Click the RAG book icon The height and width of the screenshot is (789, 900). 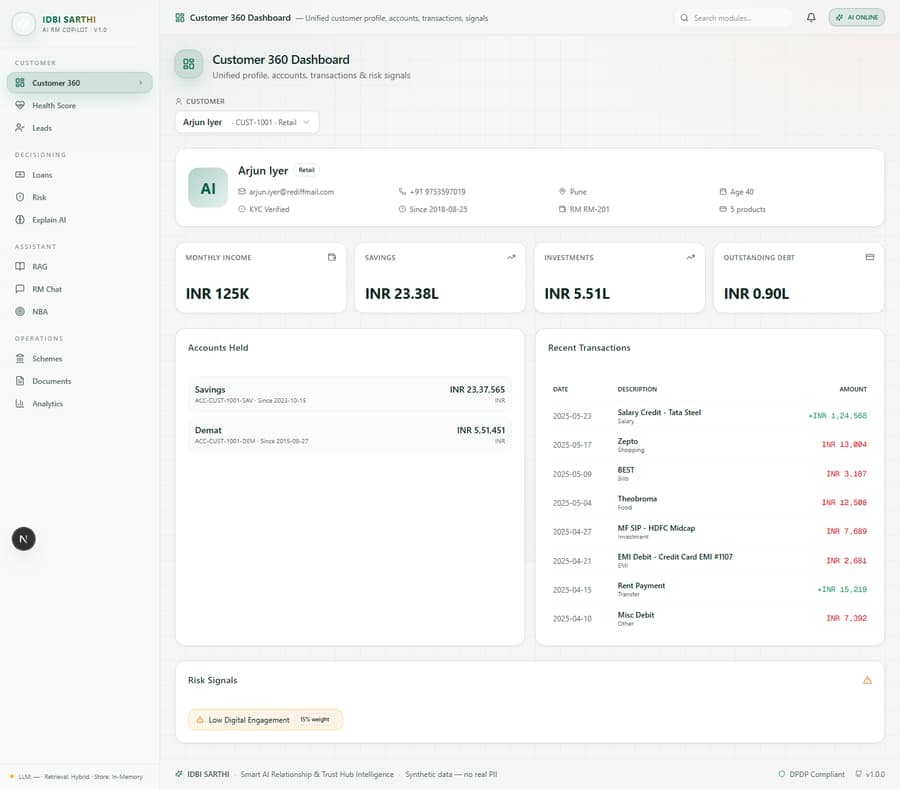20,266
